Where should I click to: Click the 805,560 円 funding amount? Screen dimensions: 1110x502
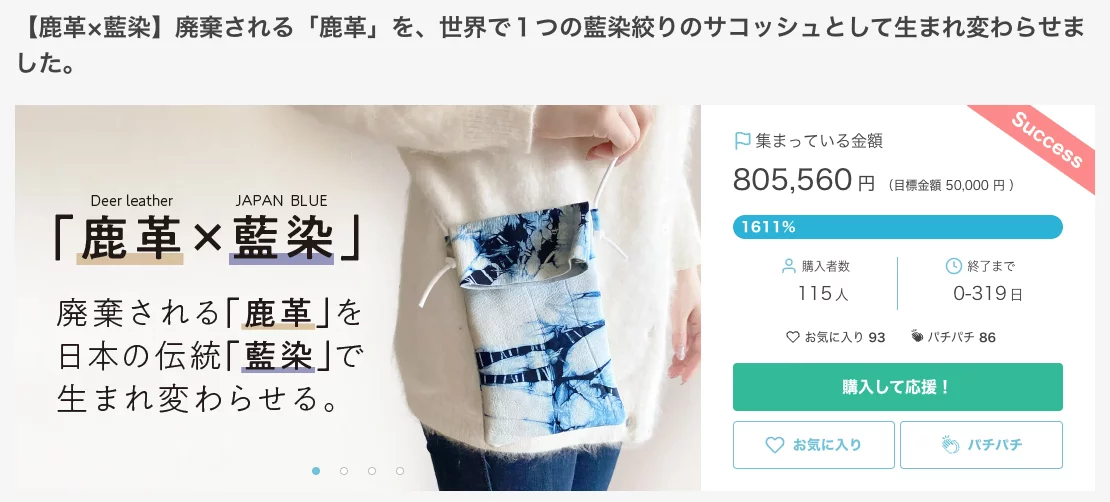click(x=803, y=181)
